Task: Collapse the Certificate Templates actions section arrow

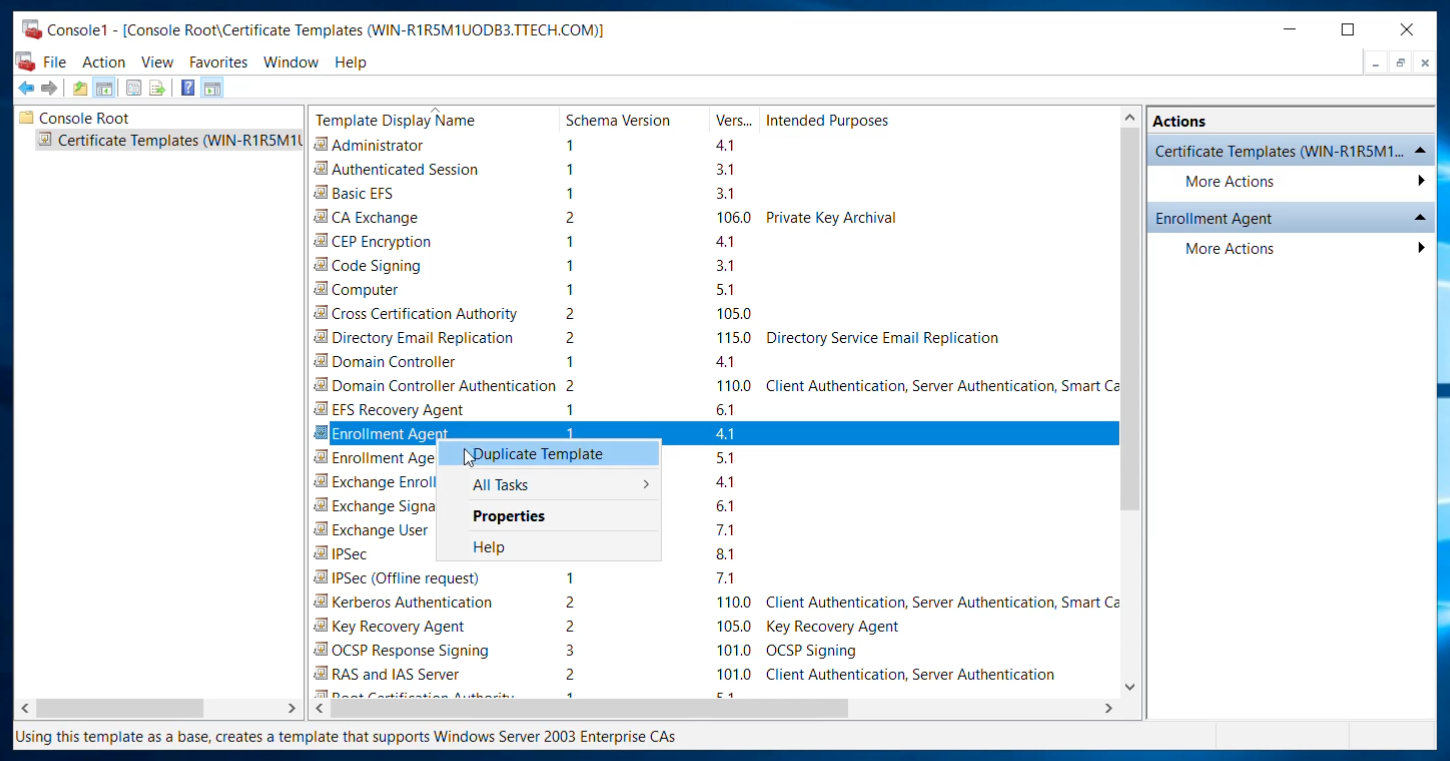Action: click(1419, 151)
